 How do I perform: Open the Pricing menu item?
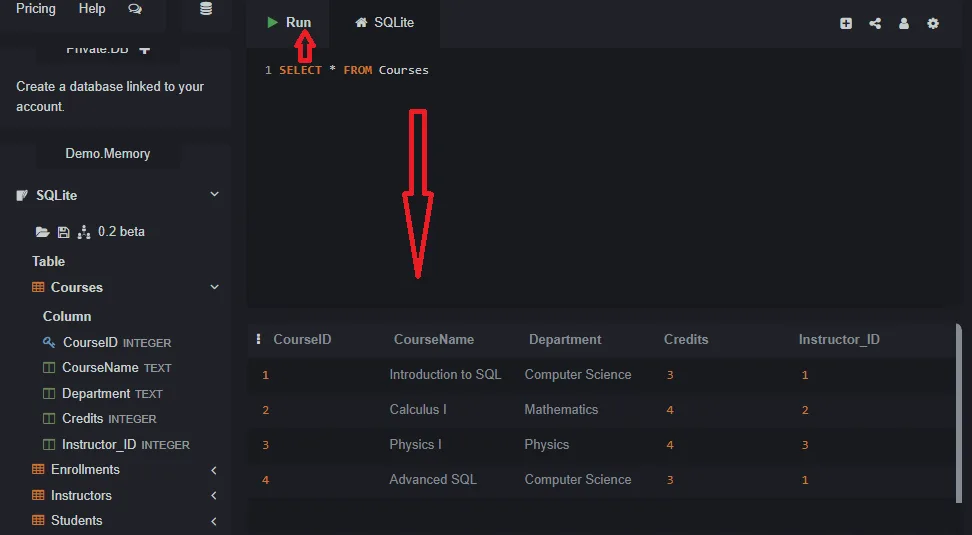[x=36, y=9]
